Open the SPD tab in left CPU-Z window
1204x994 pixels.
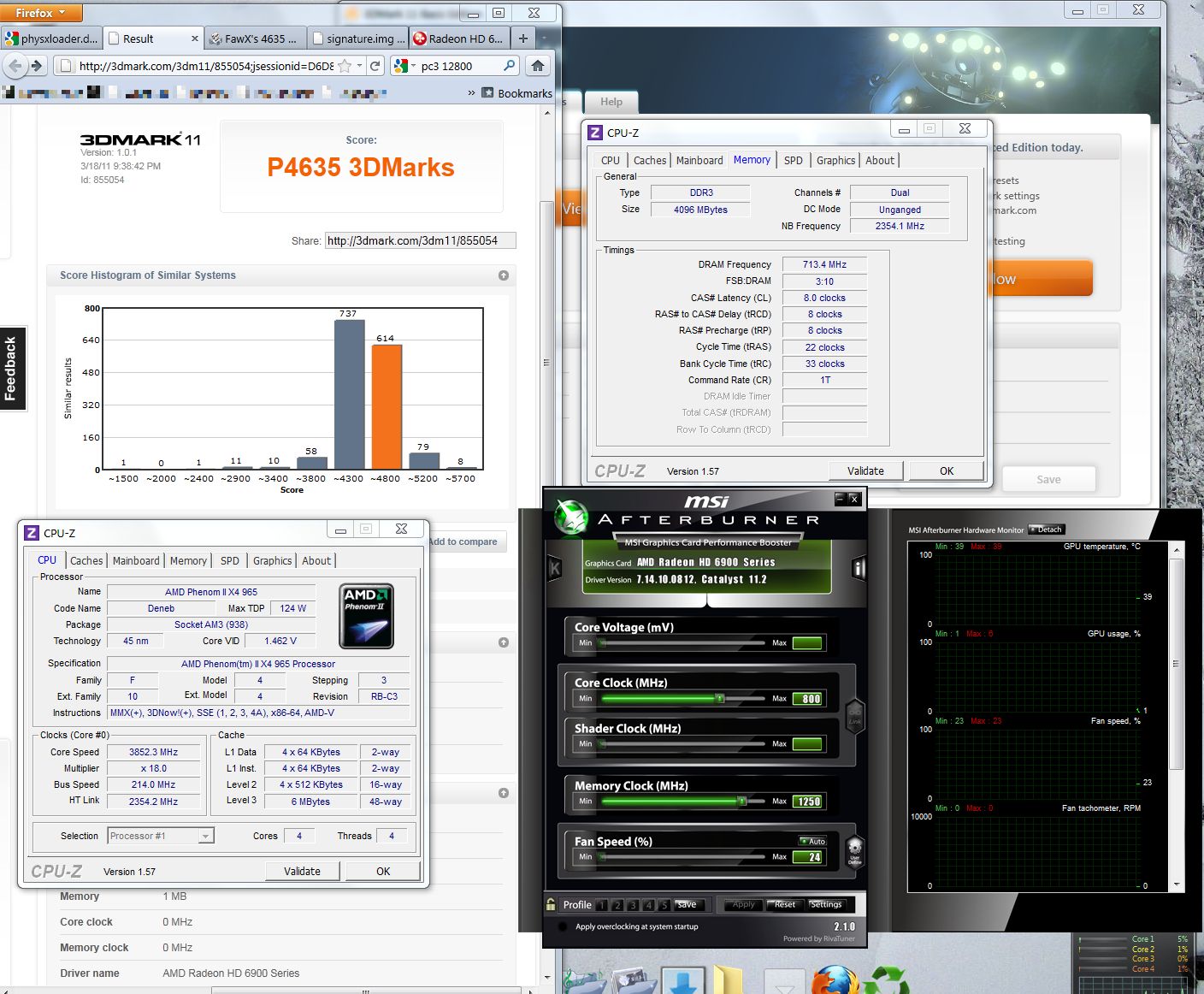230,561
